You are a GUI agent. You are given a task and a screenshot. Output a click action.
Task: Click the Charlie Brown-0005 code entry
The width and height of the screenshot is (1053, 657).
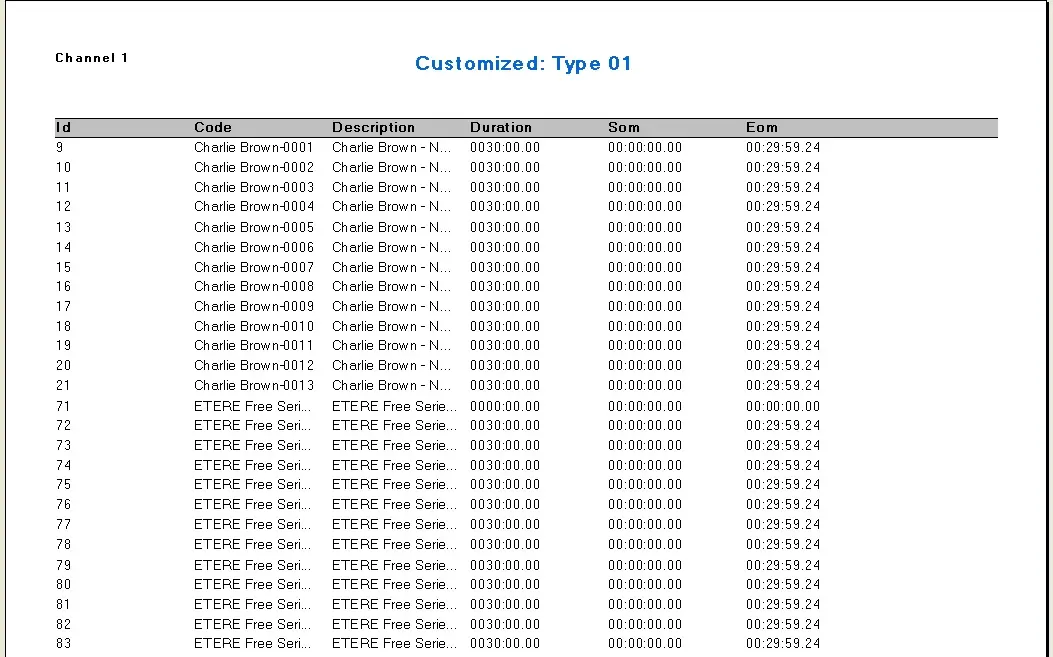(254, 227)
